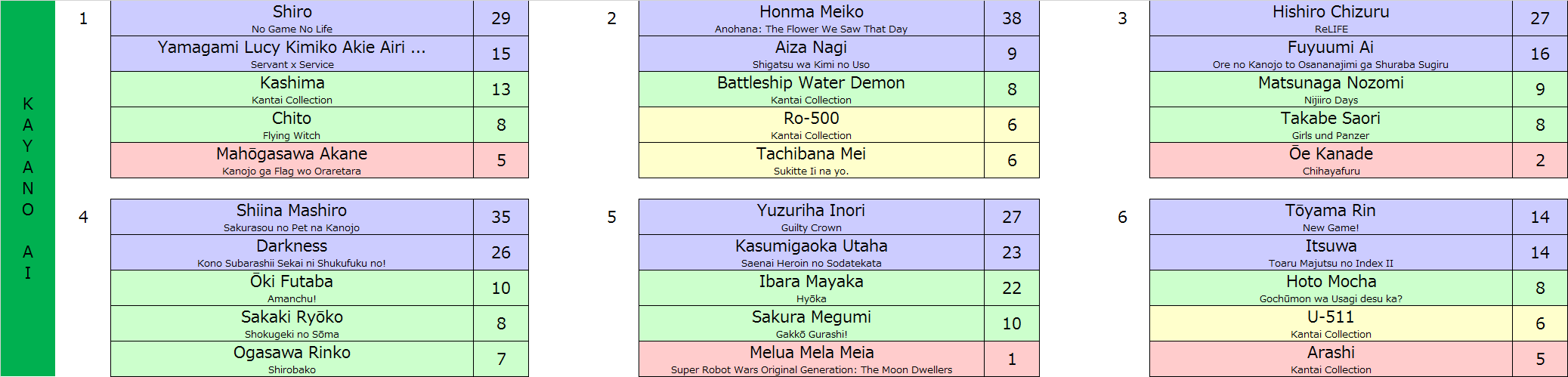Select Mahōgasawa Akane red cell
The image size is (1568, 377).
tap(292, 160)
